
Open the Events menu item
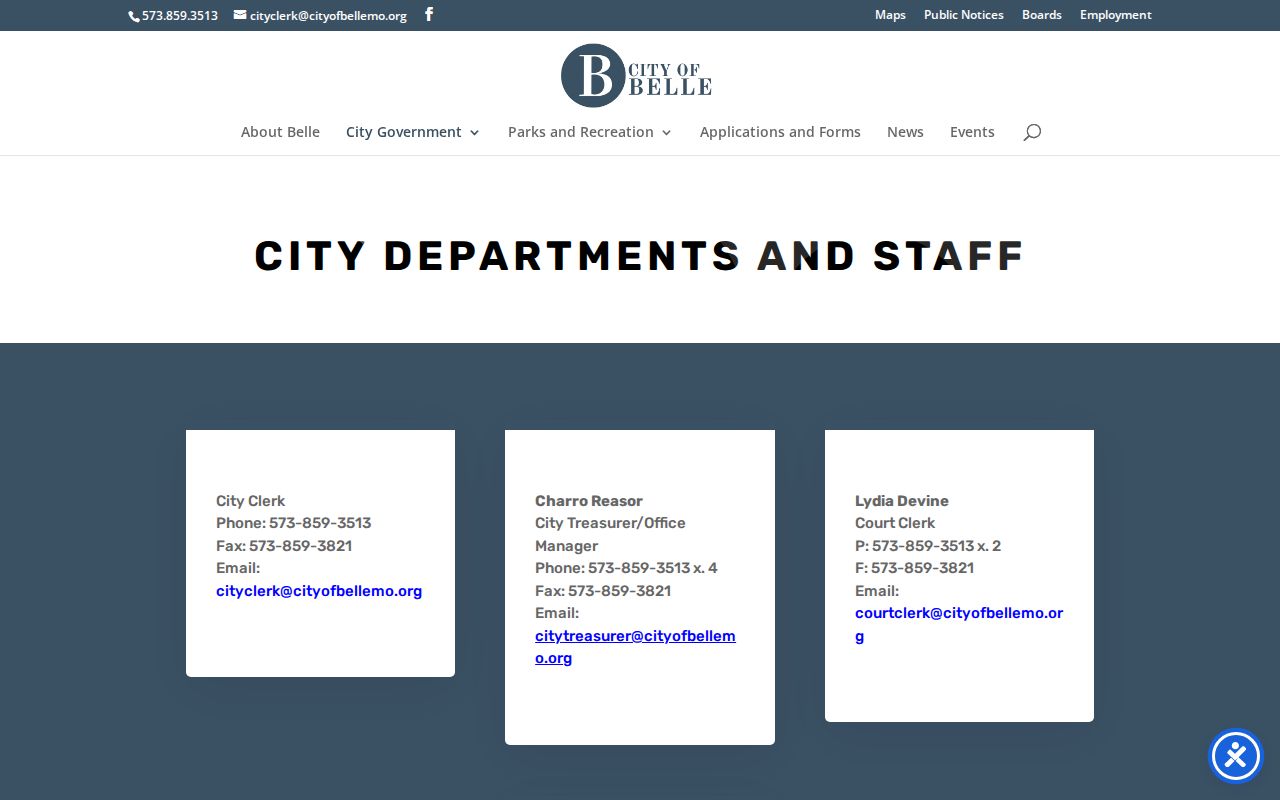point(972,132)
